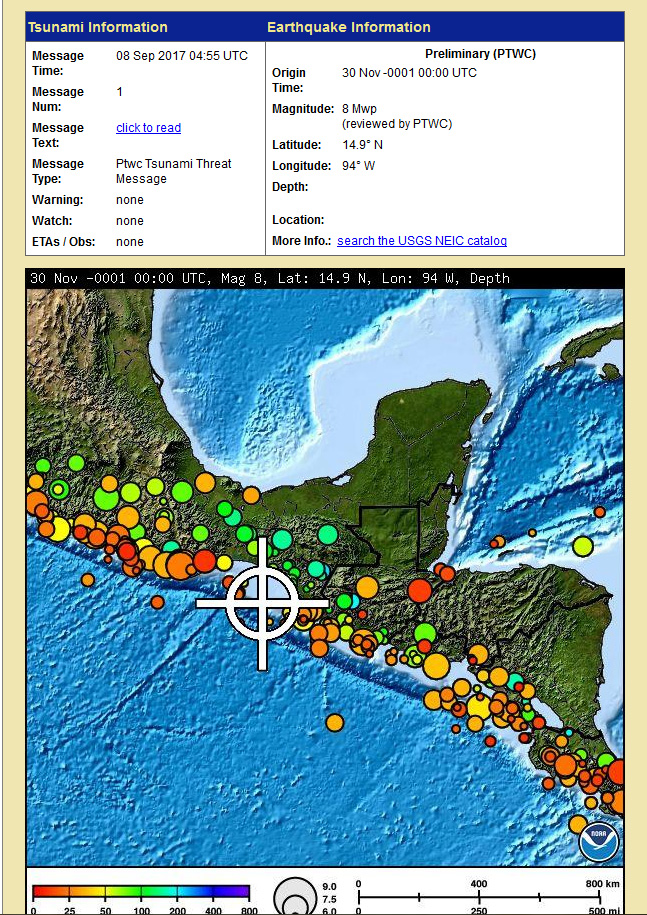Click the black map caption bar
647x915 pixels.
pos(325,278)
